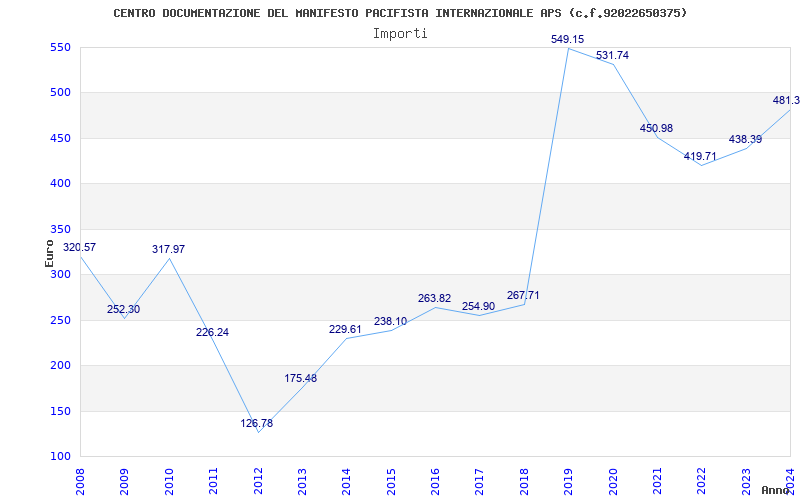The image size is (800, 500).
Task: Click the 450 value on Euro axis
Action: (60, 138)
